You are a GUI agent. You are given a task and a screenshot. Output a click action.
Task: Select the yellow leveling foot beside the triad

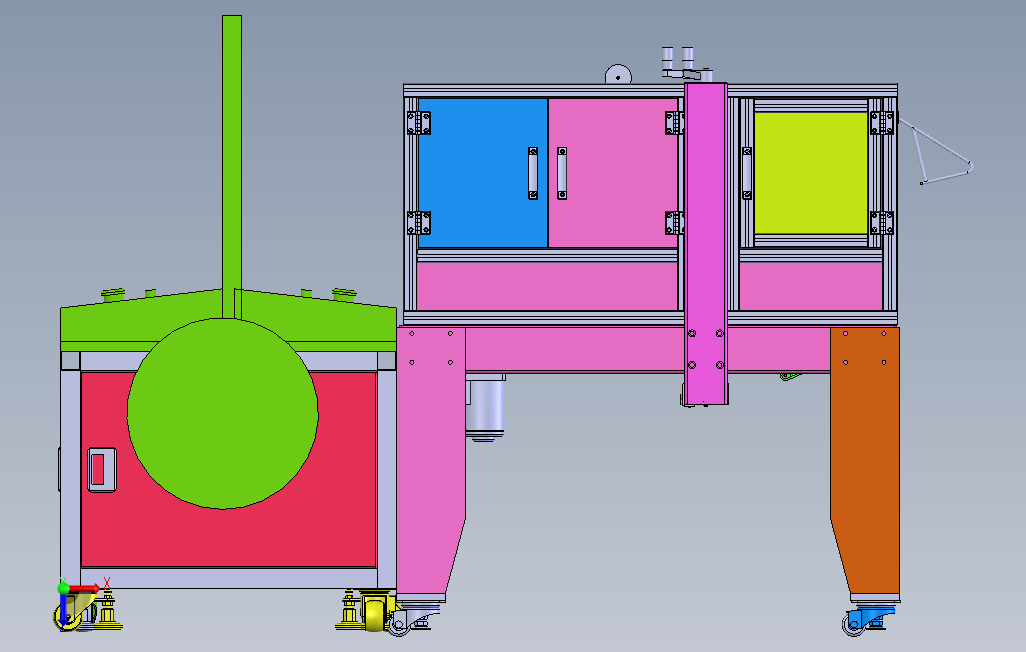pyautogui.click(x=108, y=610)
